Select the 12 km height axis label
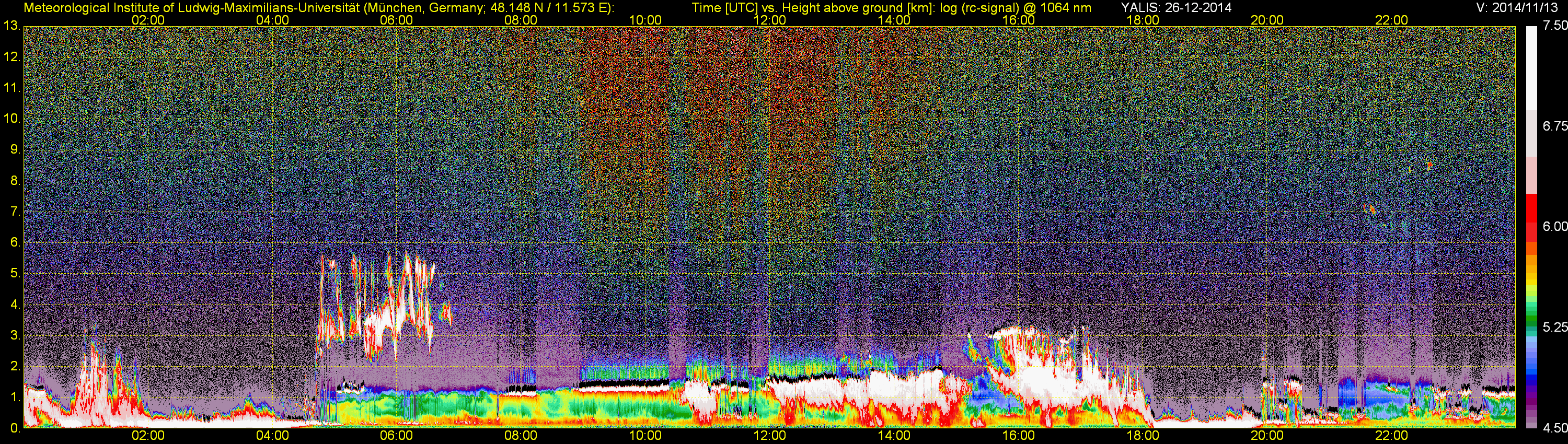The width and height of the screenshot is (1568, 444). pos(11,57)
